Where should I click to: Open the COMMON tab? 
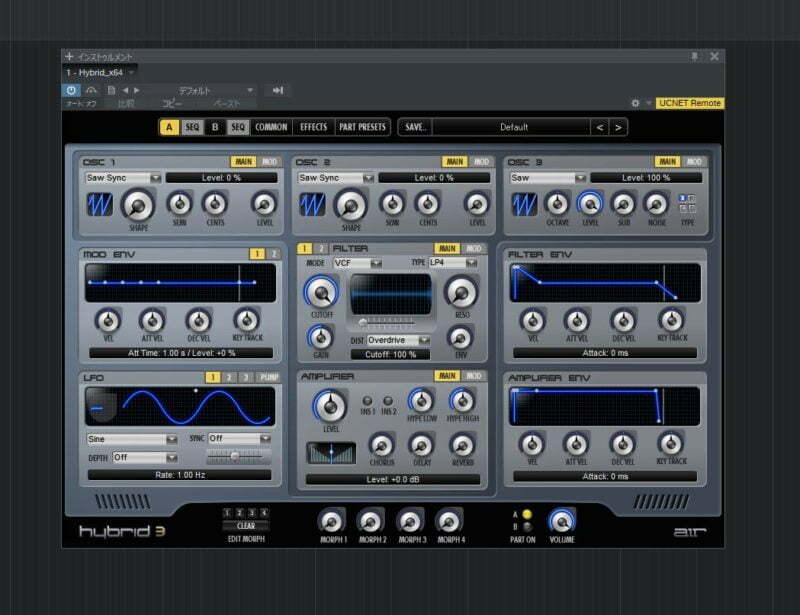(271, 127)
